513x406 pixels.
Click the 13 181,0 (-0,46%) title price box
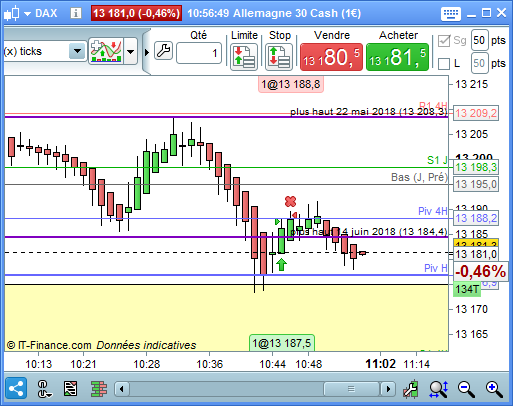coord(136,13)
